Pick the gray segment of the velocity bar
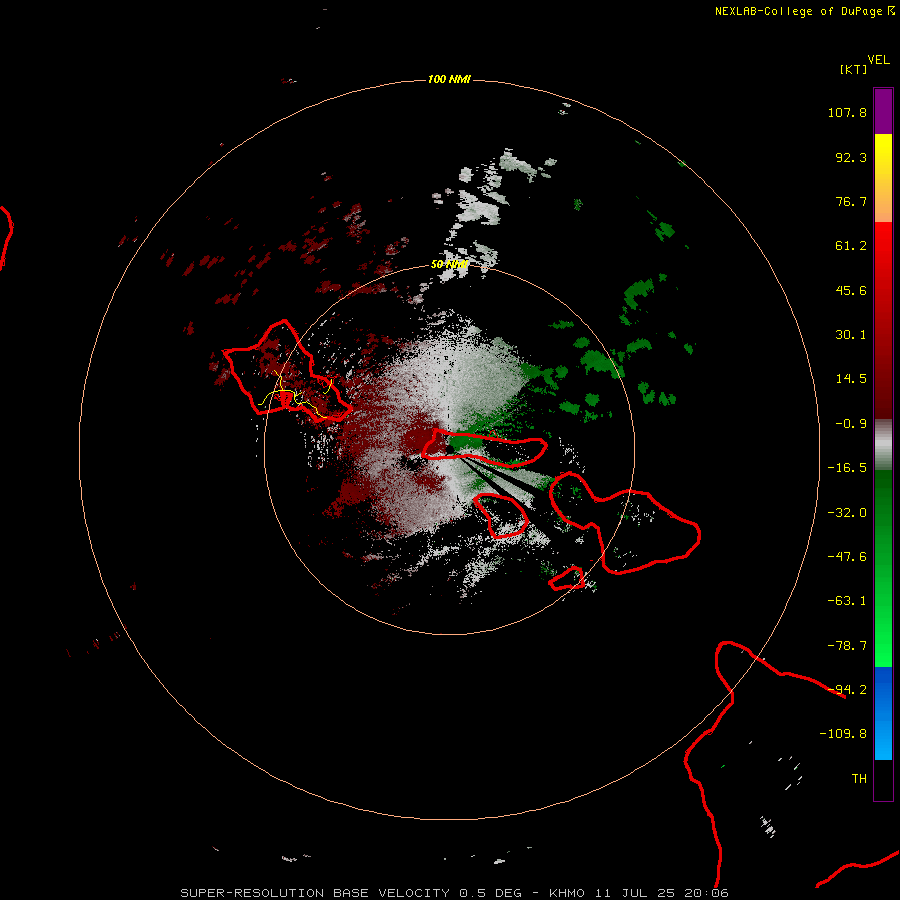Viewport: 900px width, 900px height. tap(883, 445)
